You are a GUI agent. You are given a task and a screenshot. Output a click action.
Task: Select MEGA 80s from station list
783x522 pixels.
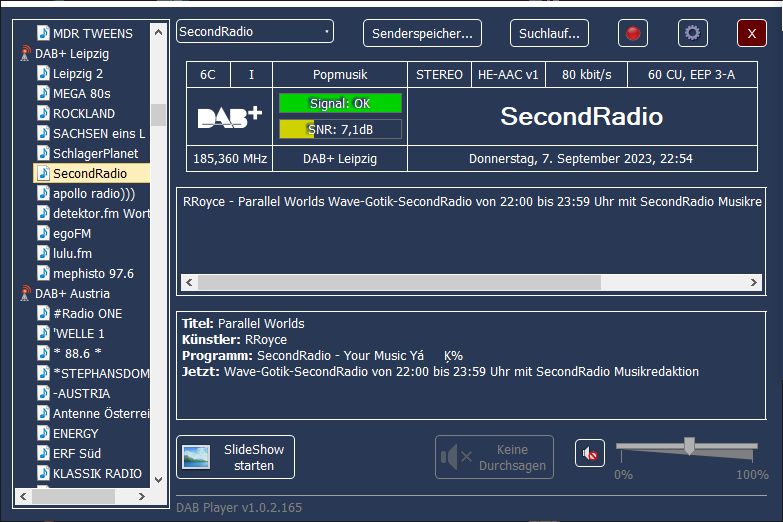pos(81,93)
